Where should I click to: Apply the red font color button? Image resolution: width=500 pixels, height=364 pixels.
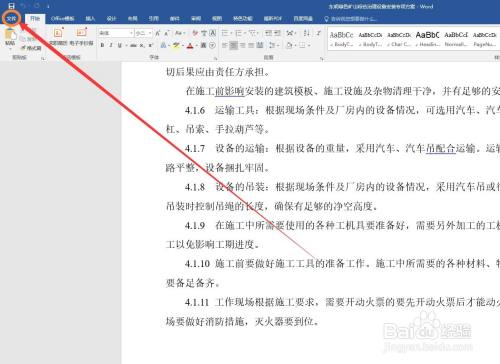click(190, 45)
